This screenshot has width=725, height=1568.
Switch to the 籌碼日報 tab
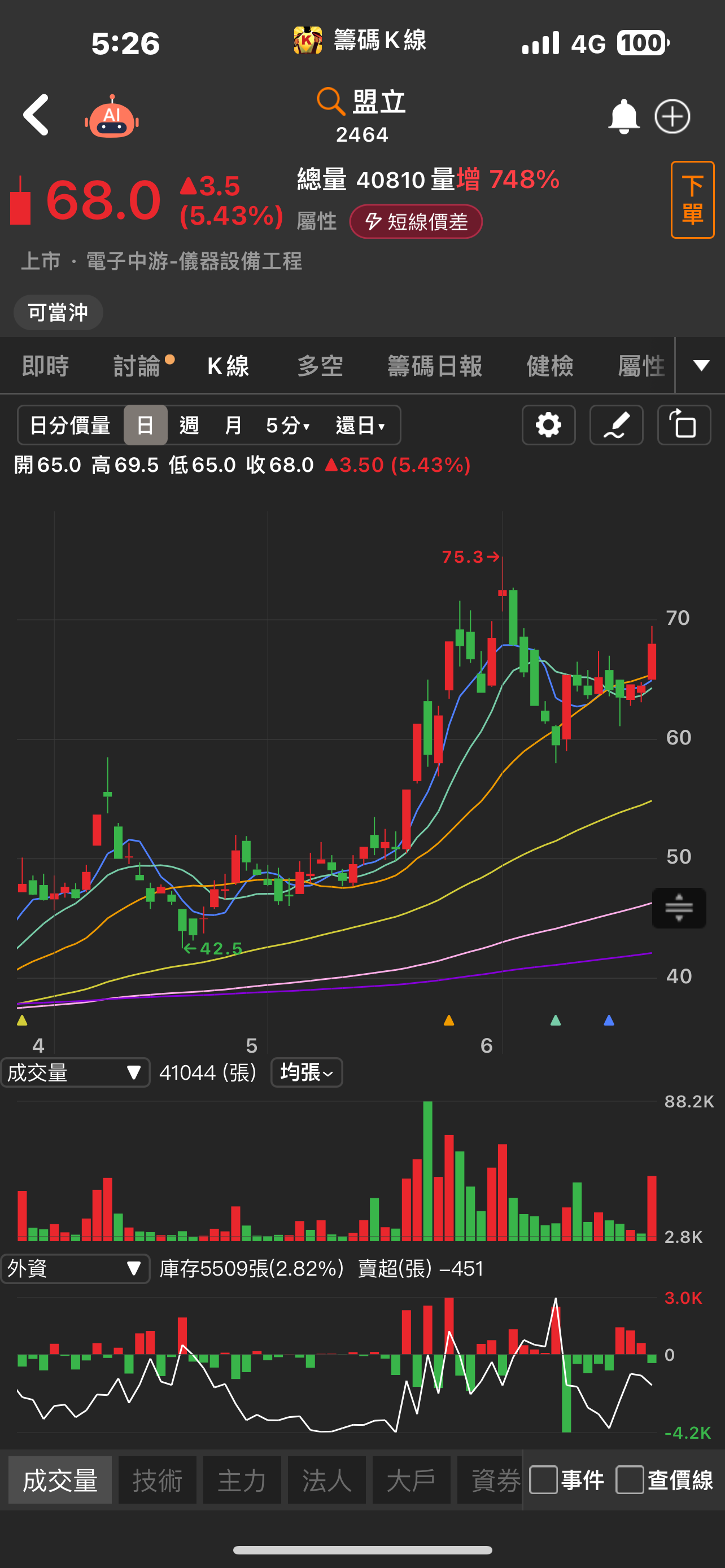click(435, 366)
